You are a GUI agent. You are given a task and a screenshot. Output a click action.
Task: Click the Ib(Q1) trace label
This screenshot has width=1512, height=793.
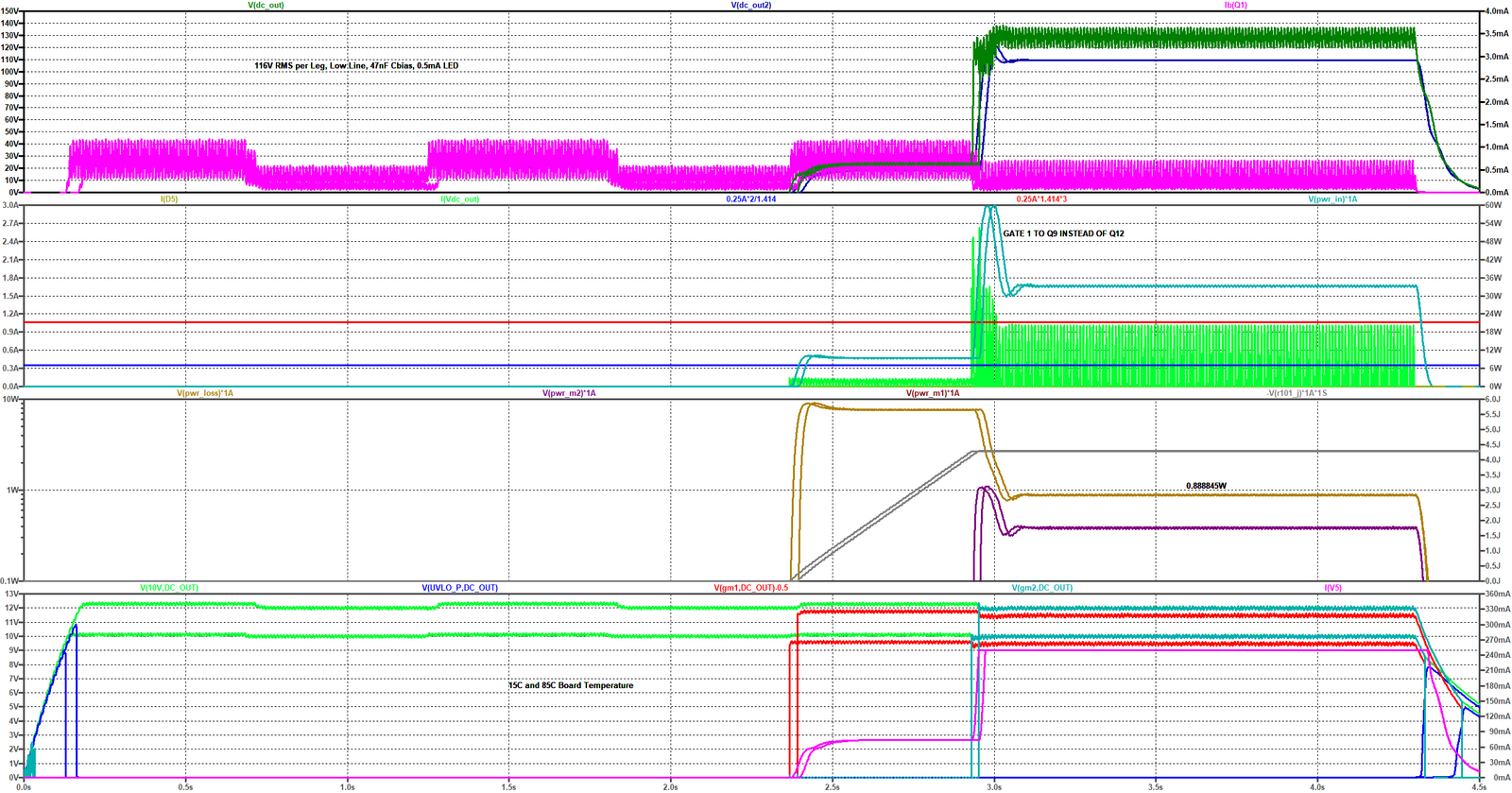click(1236, 6)
